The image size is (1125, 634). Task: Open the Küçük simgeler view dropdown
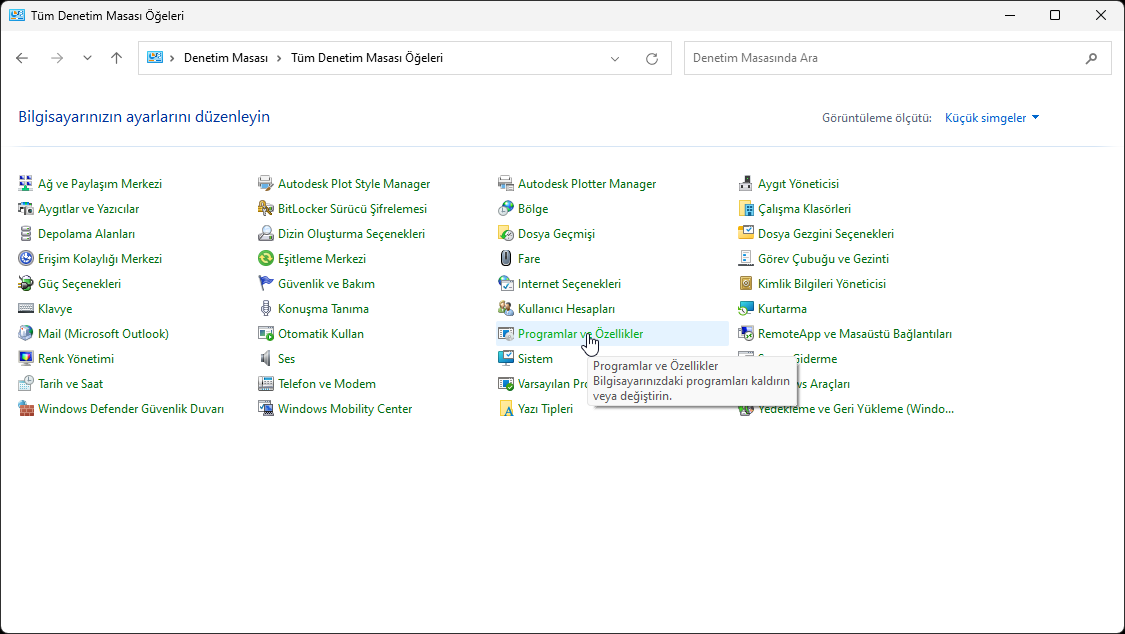pyautogui.click(x=992, y=118)
